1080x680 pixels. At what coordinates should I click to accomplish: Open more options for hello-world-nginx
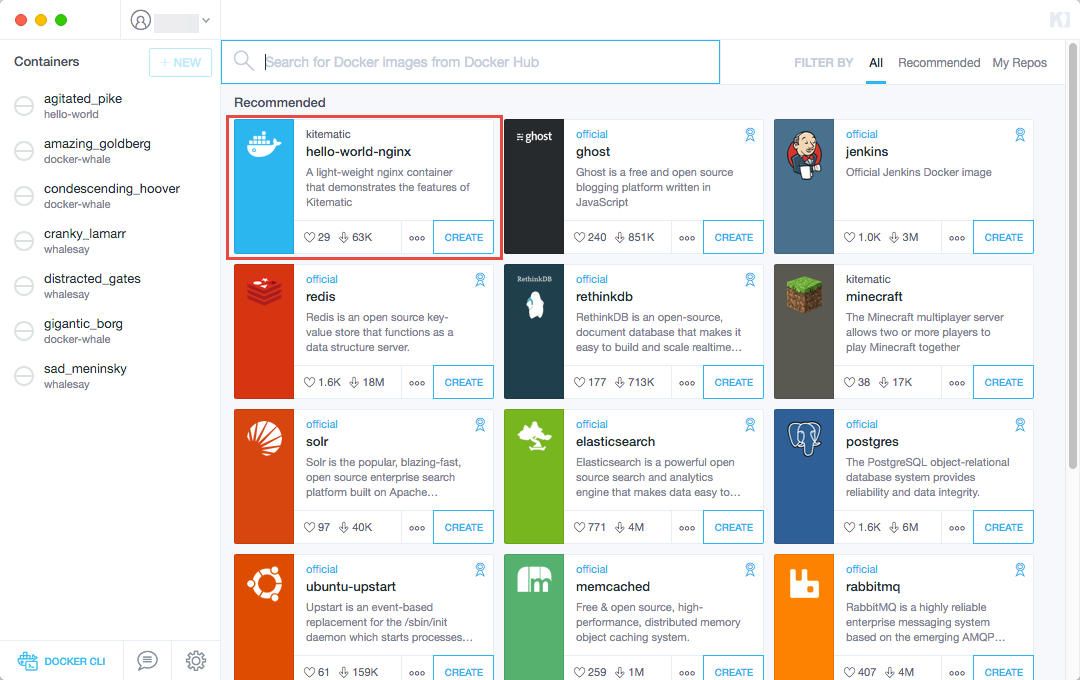[x=417, y=238]
